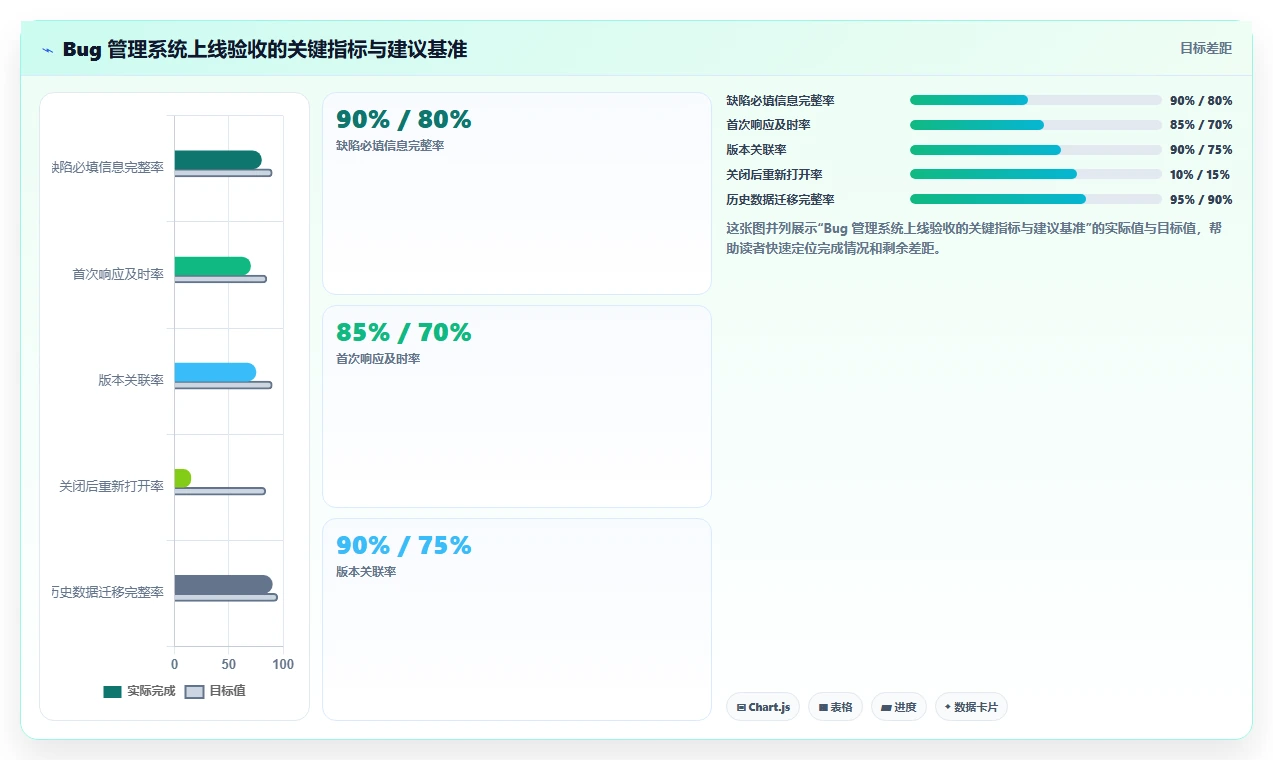Open the 90% / 80% data card
Image resolution: width=1273 pixels, height=760 pixels.
click(516, 193)
